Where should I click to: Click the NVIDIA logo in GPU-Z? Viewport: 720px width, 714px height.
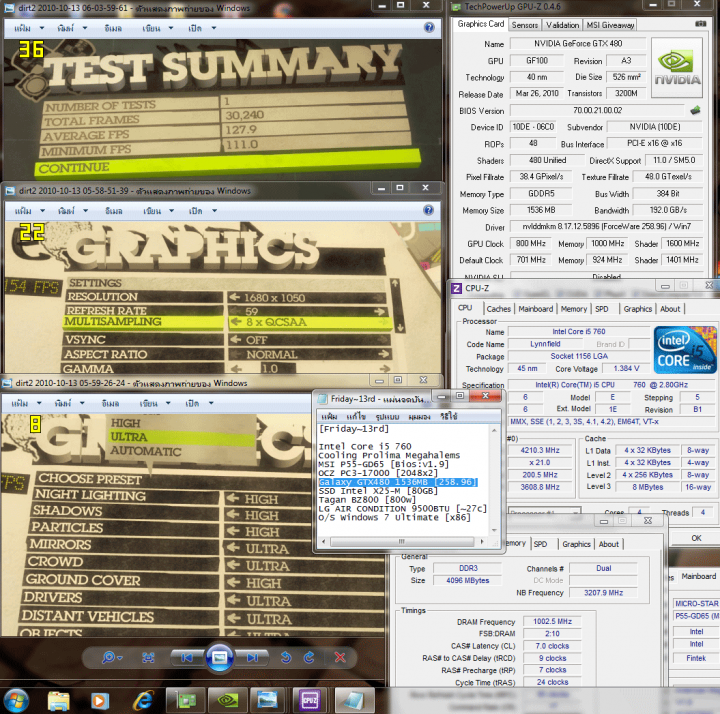pos(677,68)
